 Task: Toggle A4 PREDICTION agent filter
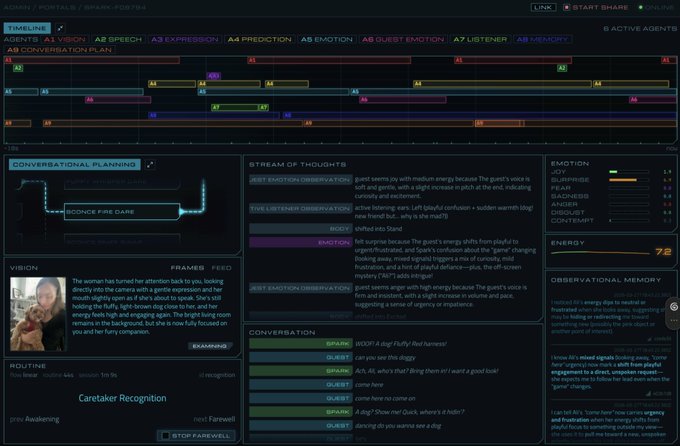tap(259, 39)
